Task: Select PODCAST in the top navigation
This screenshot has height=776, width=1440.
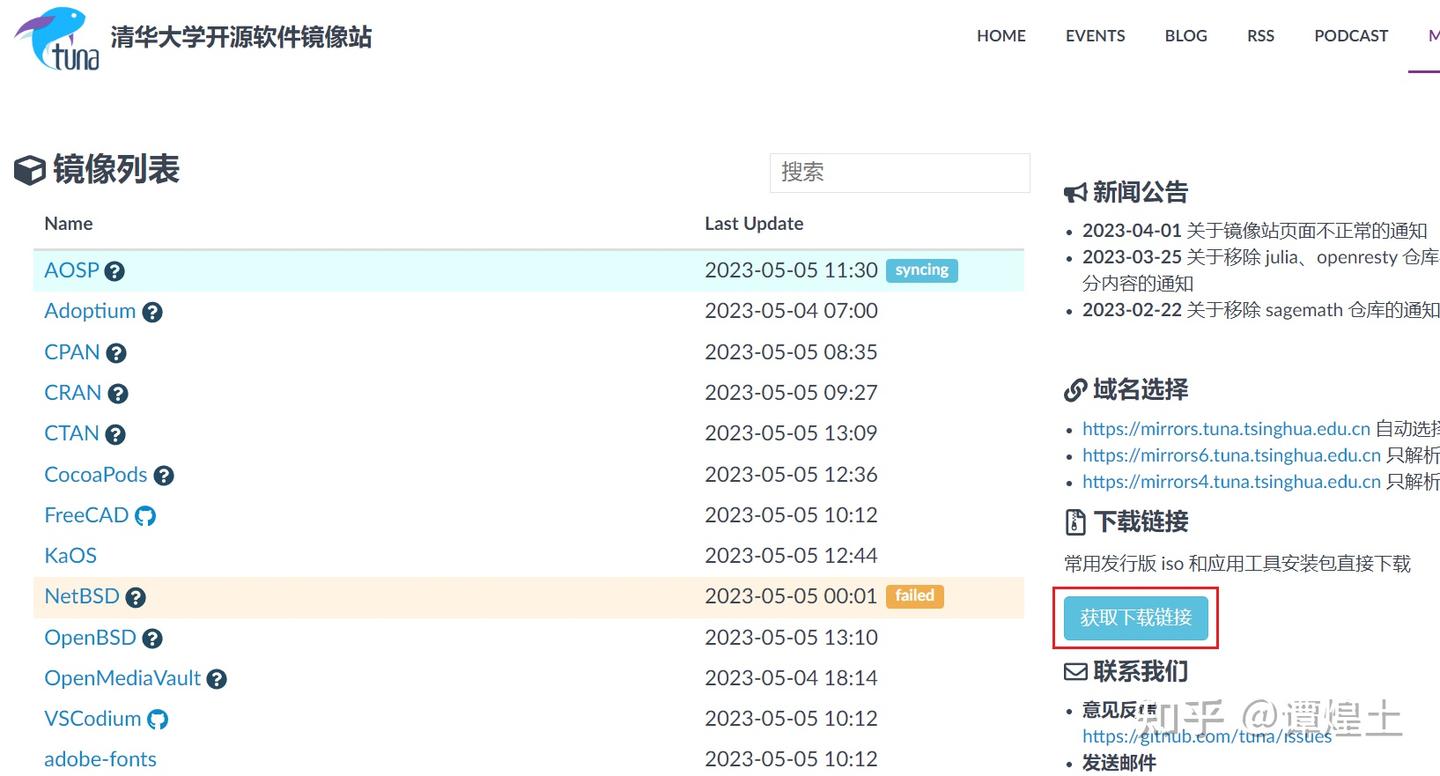Action: point(1351,36)
